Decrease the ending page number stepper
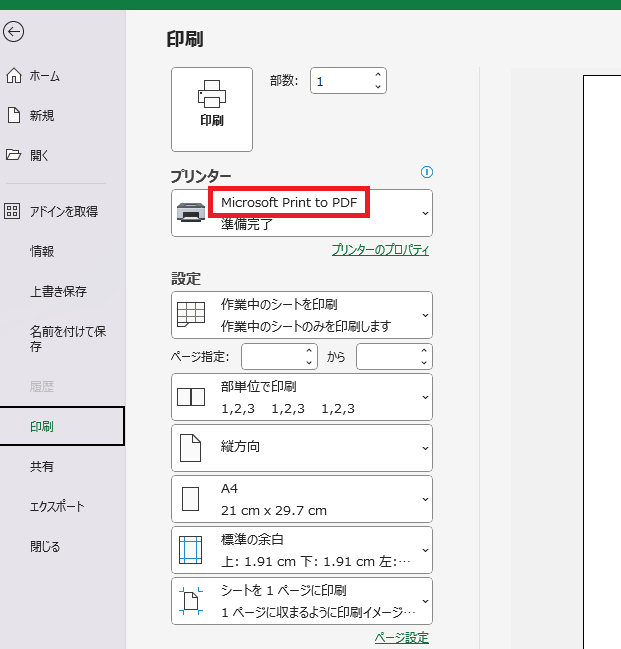This screenshot has height=649, width=621. (x=424, y=363)
